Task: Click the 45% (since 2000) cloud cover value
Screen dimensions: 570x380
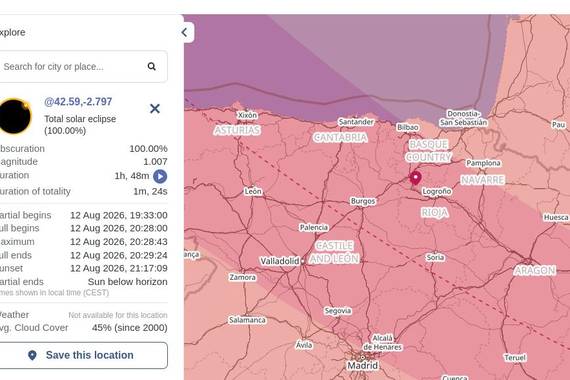Action: coord(129,328)
